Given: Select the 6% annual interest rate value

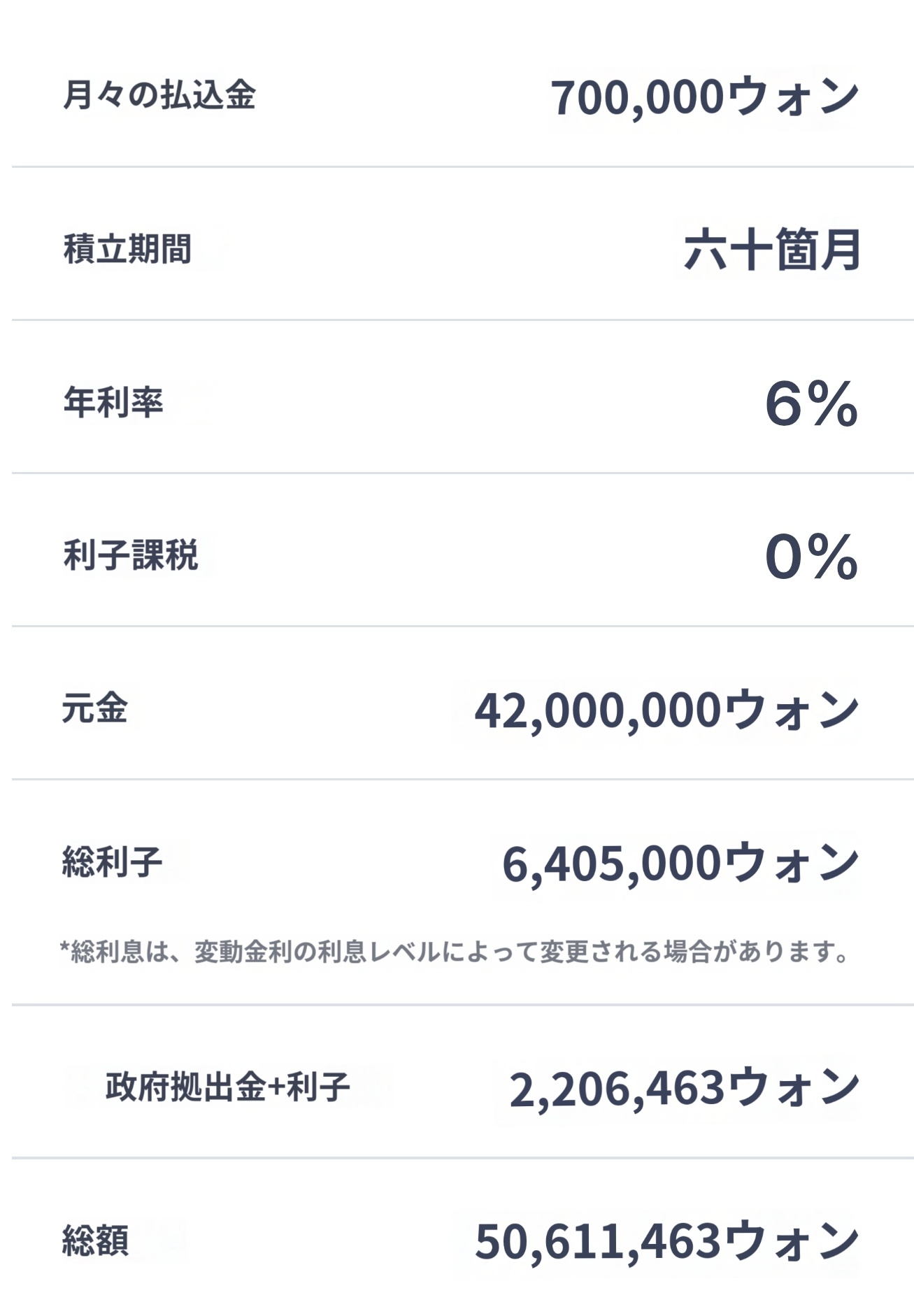Looking at the screenshot, I should pyautogui.click(x=811, y=403).
